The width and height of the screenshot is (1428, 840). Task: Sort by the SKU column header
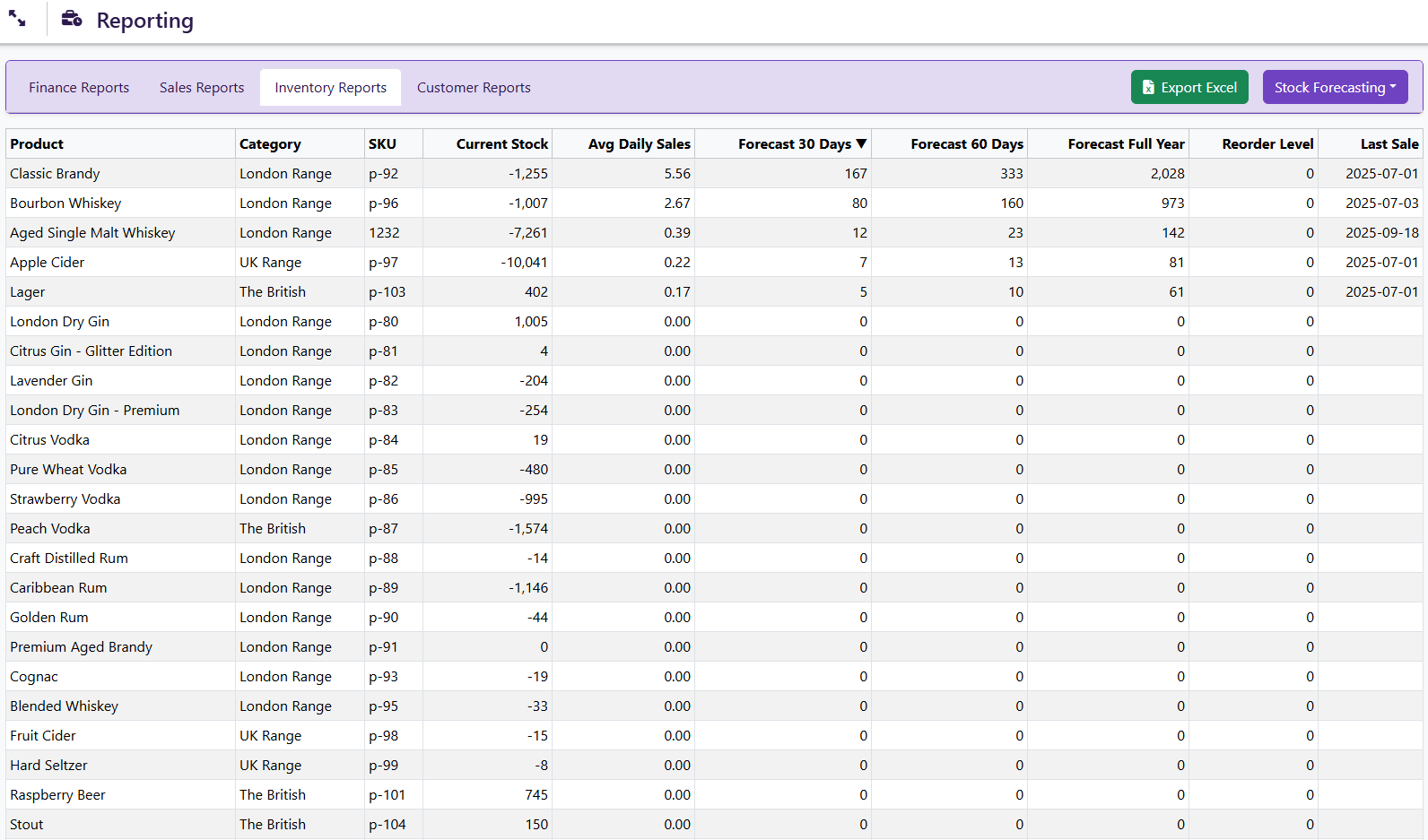pos(382,144)
